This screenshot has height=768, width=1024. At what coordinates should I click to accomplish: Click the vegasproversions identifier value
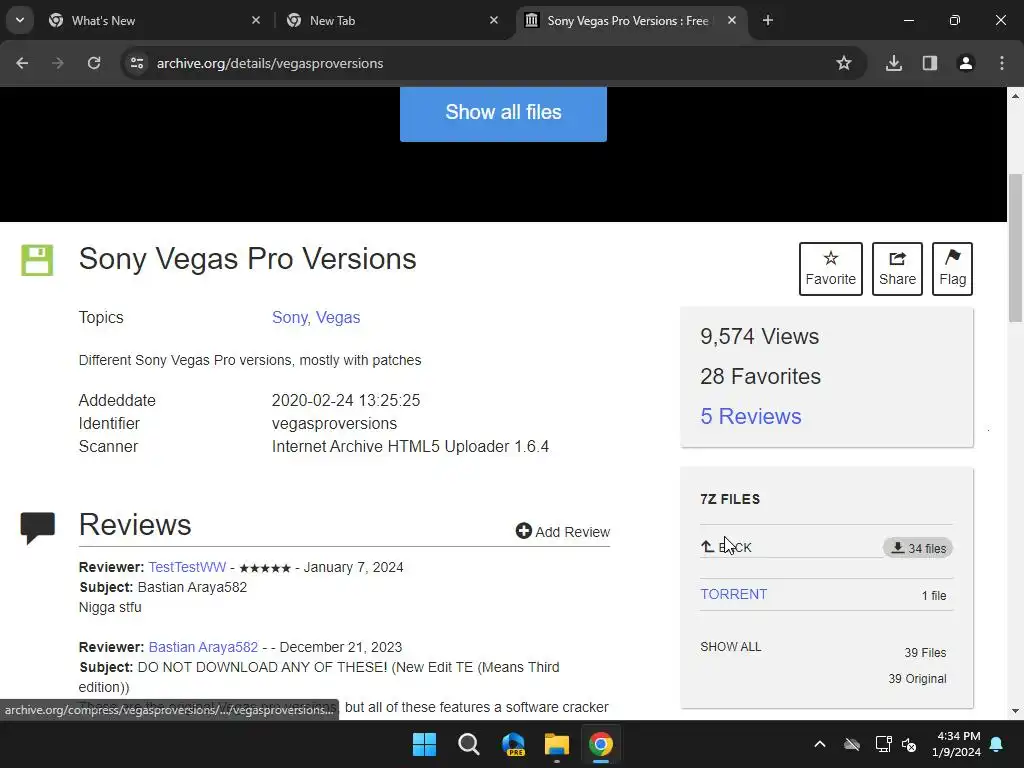tap(334, 423)
